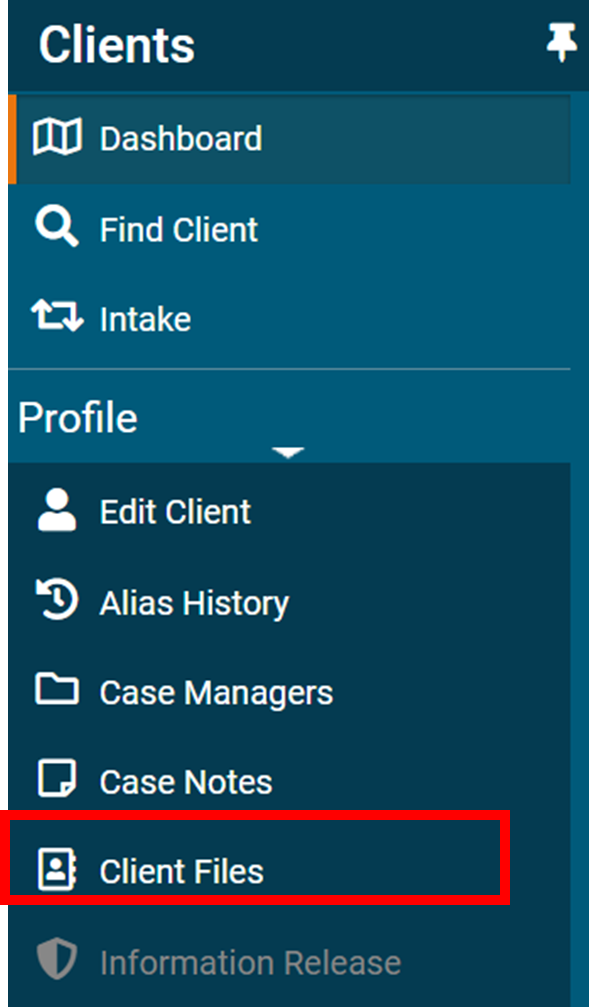Toggle the sidebar pin at the top

point(563,42)
